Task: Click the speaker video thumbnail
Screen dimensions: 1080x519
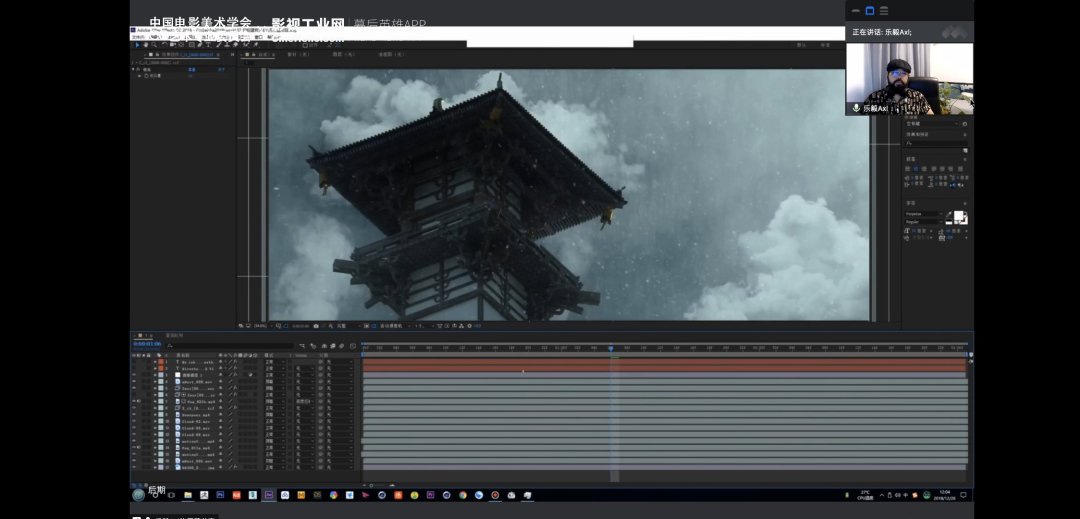Action: [909, 78]
